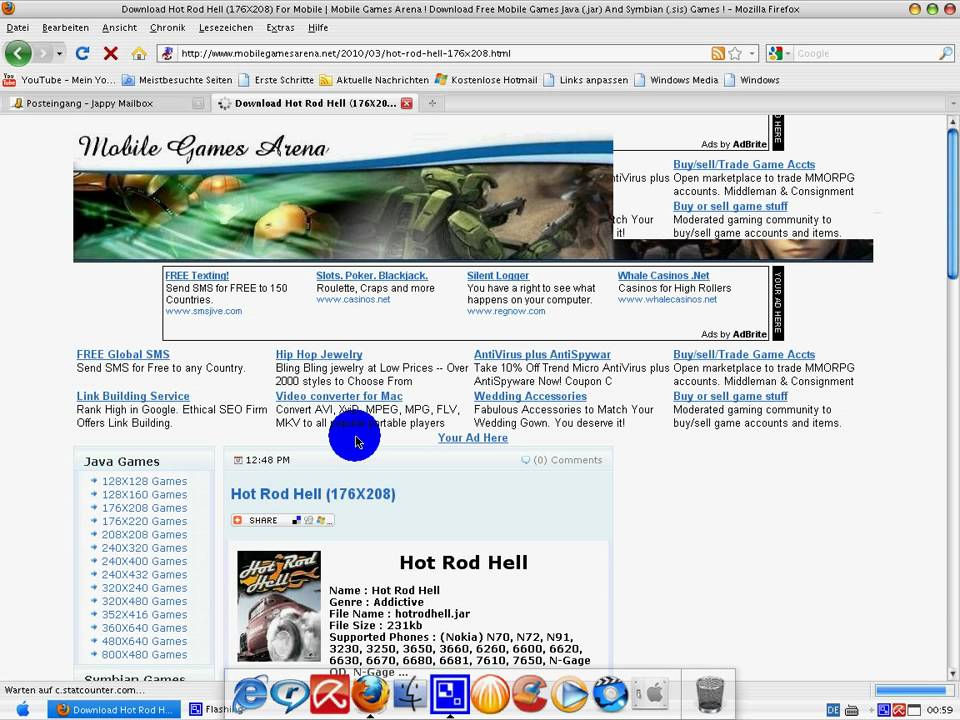The width and height of the screenshot is (960, 720).
Task: Open the Windows Media bookmark
Action: pos(677,80)
